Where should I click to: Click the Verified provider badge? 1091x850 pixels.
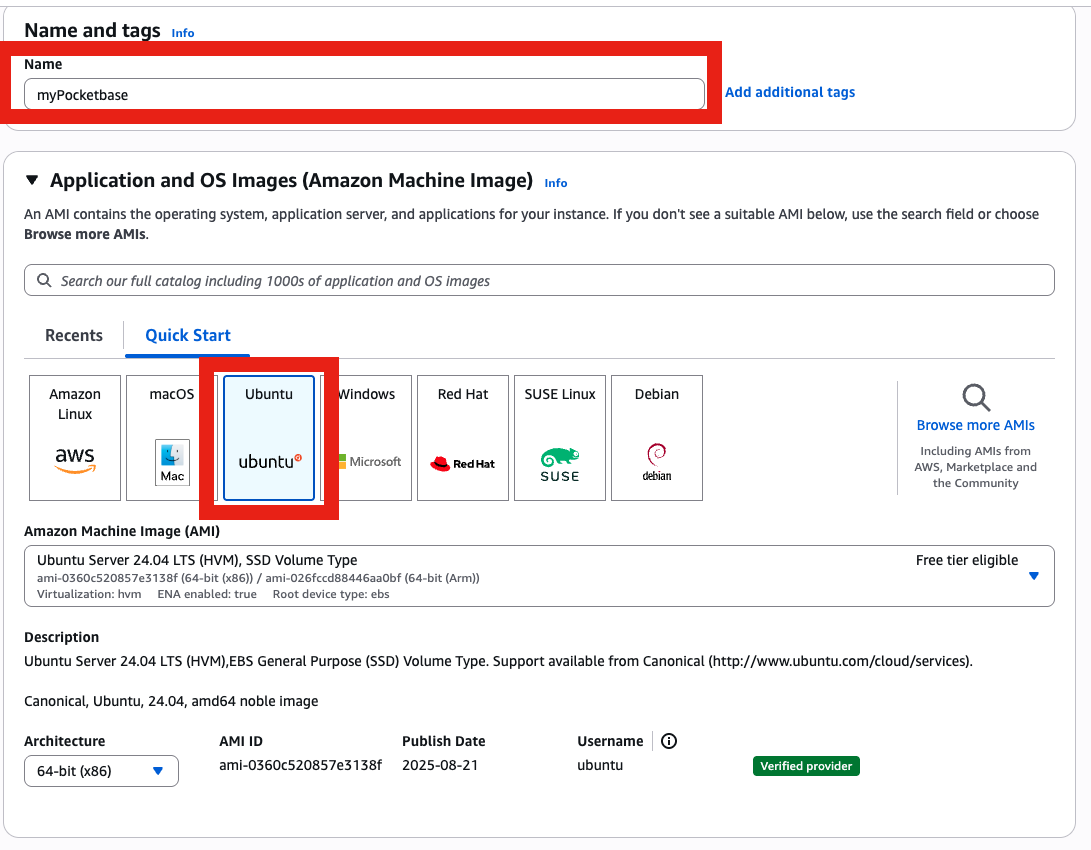806,765
